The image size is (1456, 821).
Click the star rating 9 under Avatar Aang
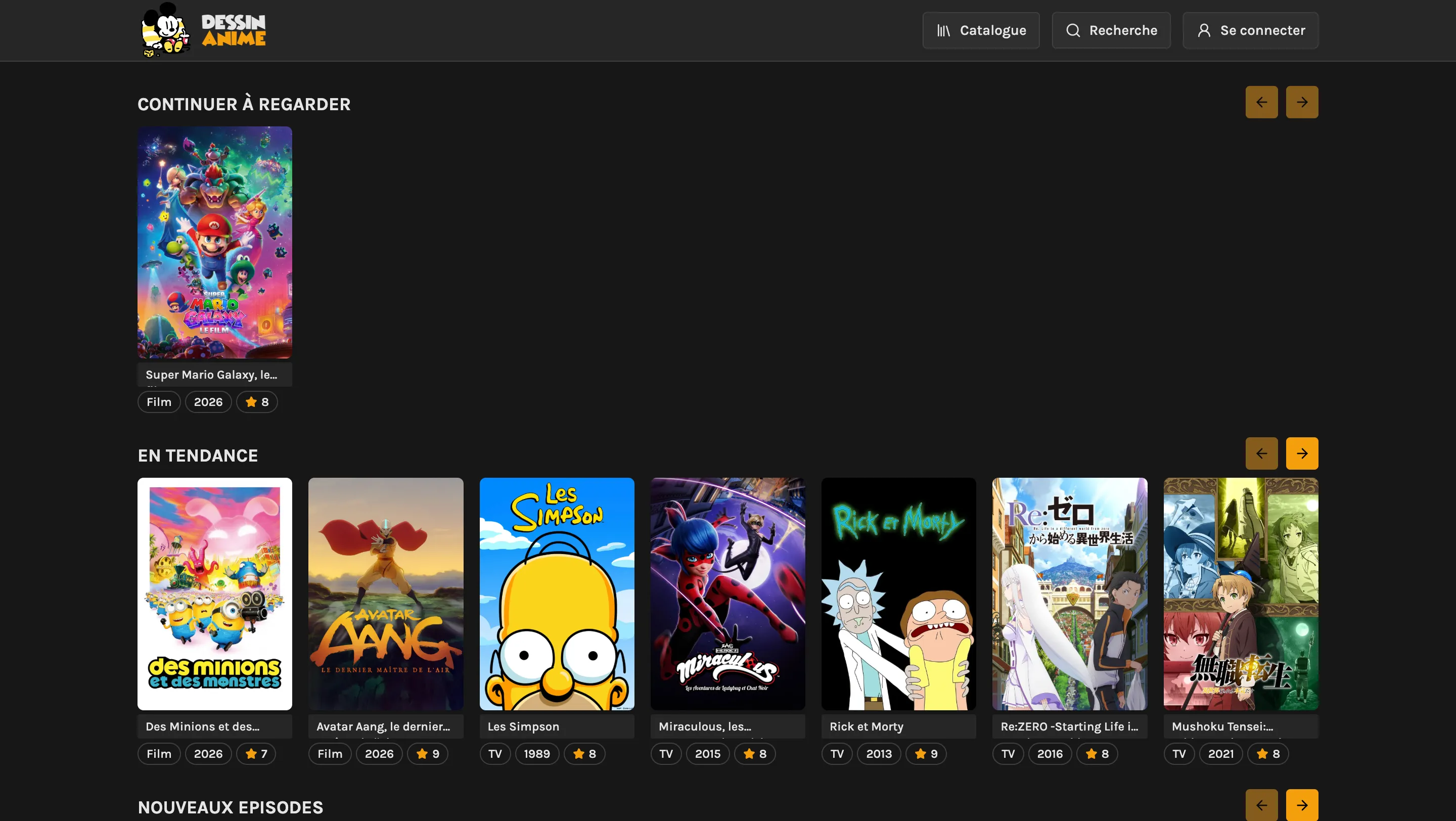coord(428,754)
